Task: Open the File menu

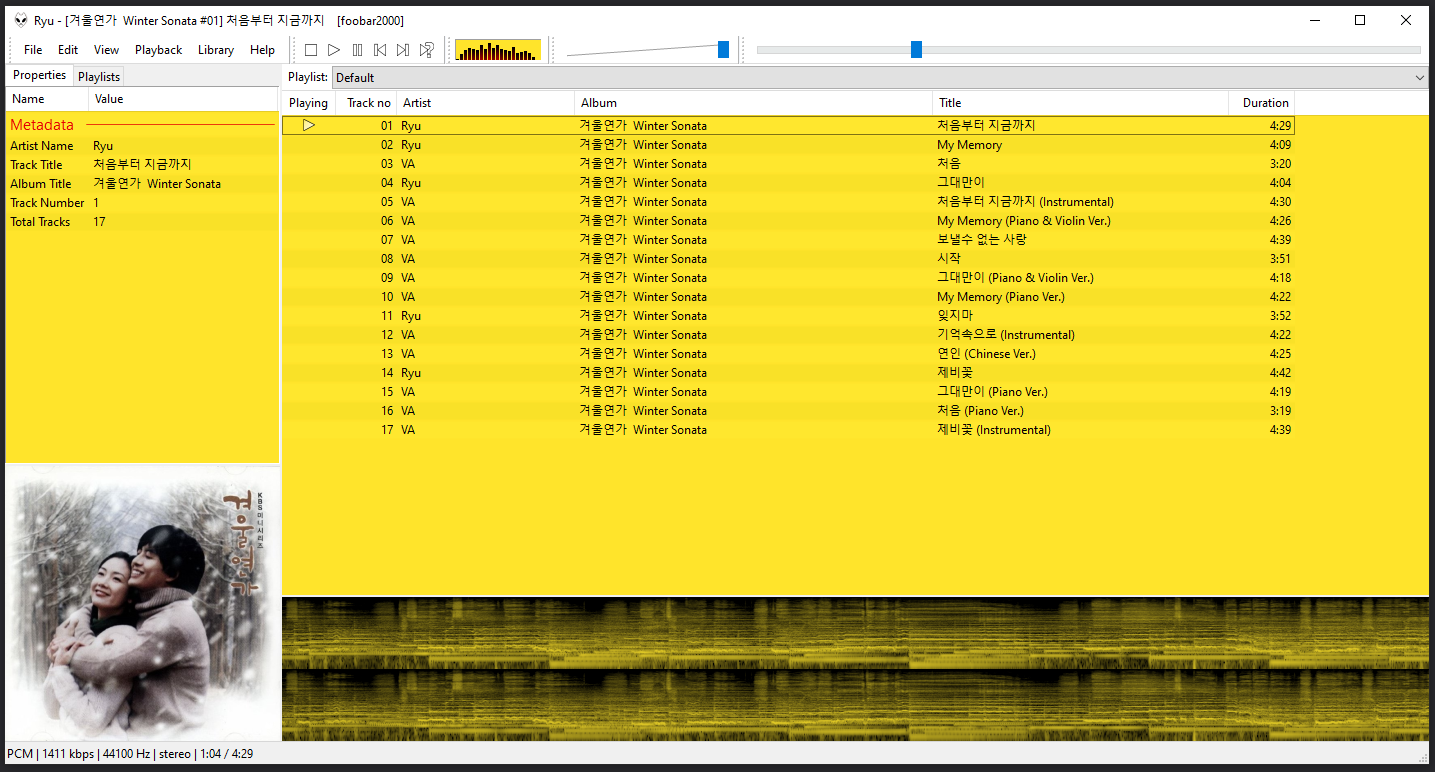Action: point(33,50)
